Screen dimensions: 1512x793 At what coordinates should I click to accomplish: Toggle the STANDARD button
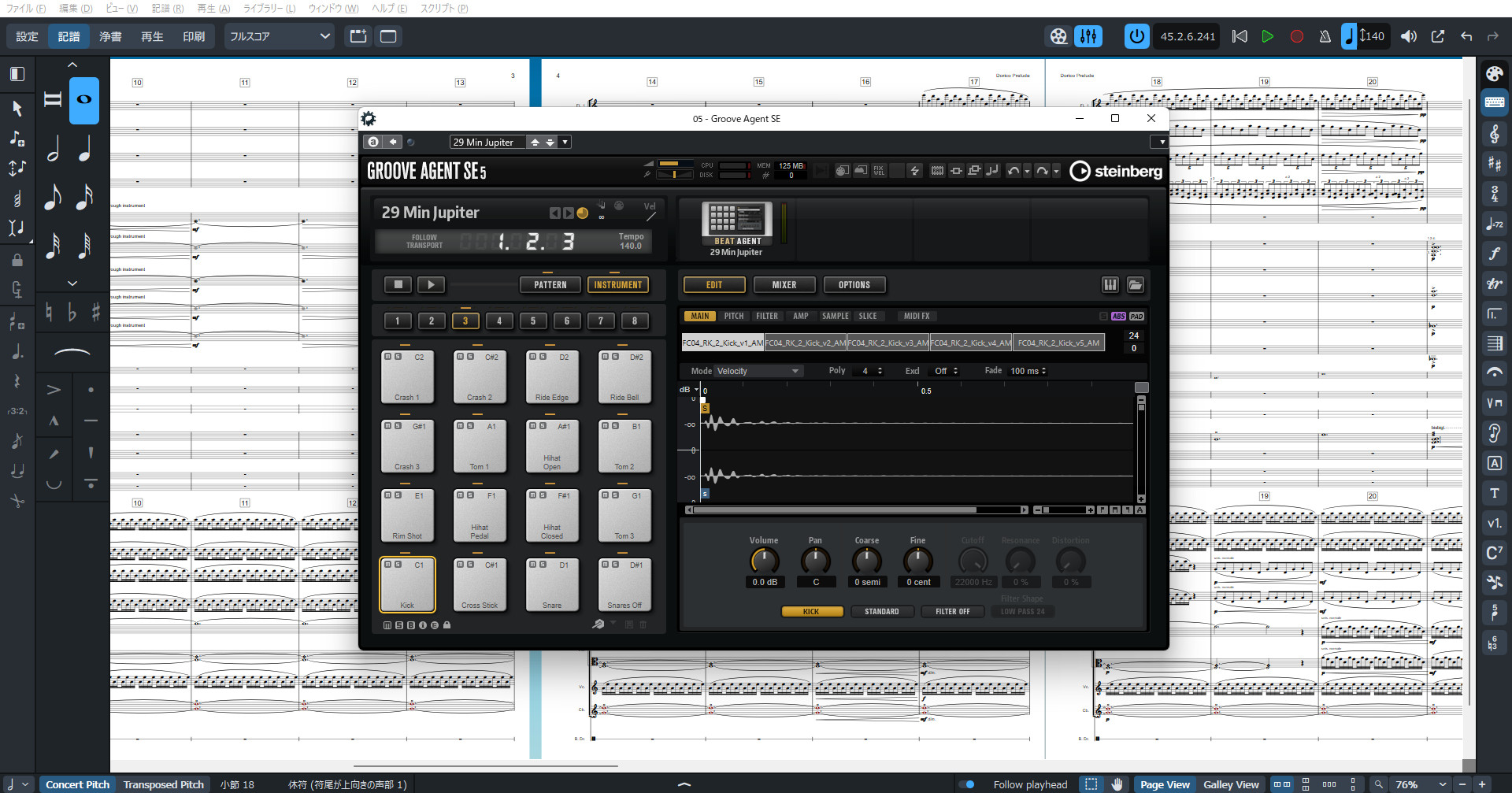(882, 611)
